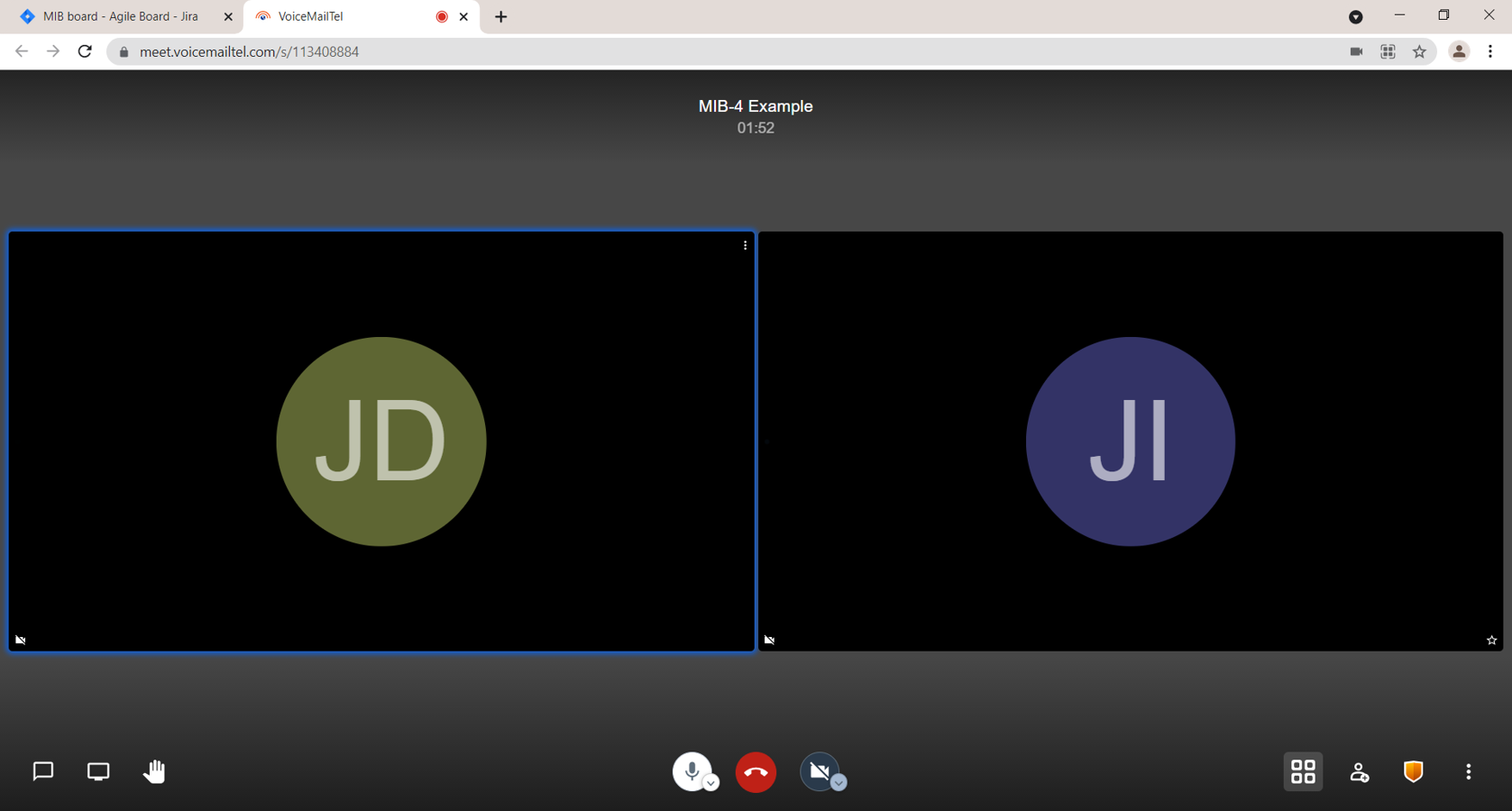Open tab search dropdown

(1355, 17)
